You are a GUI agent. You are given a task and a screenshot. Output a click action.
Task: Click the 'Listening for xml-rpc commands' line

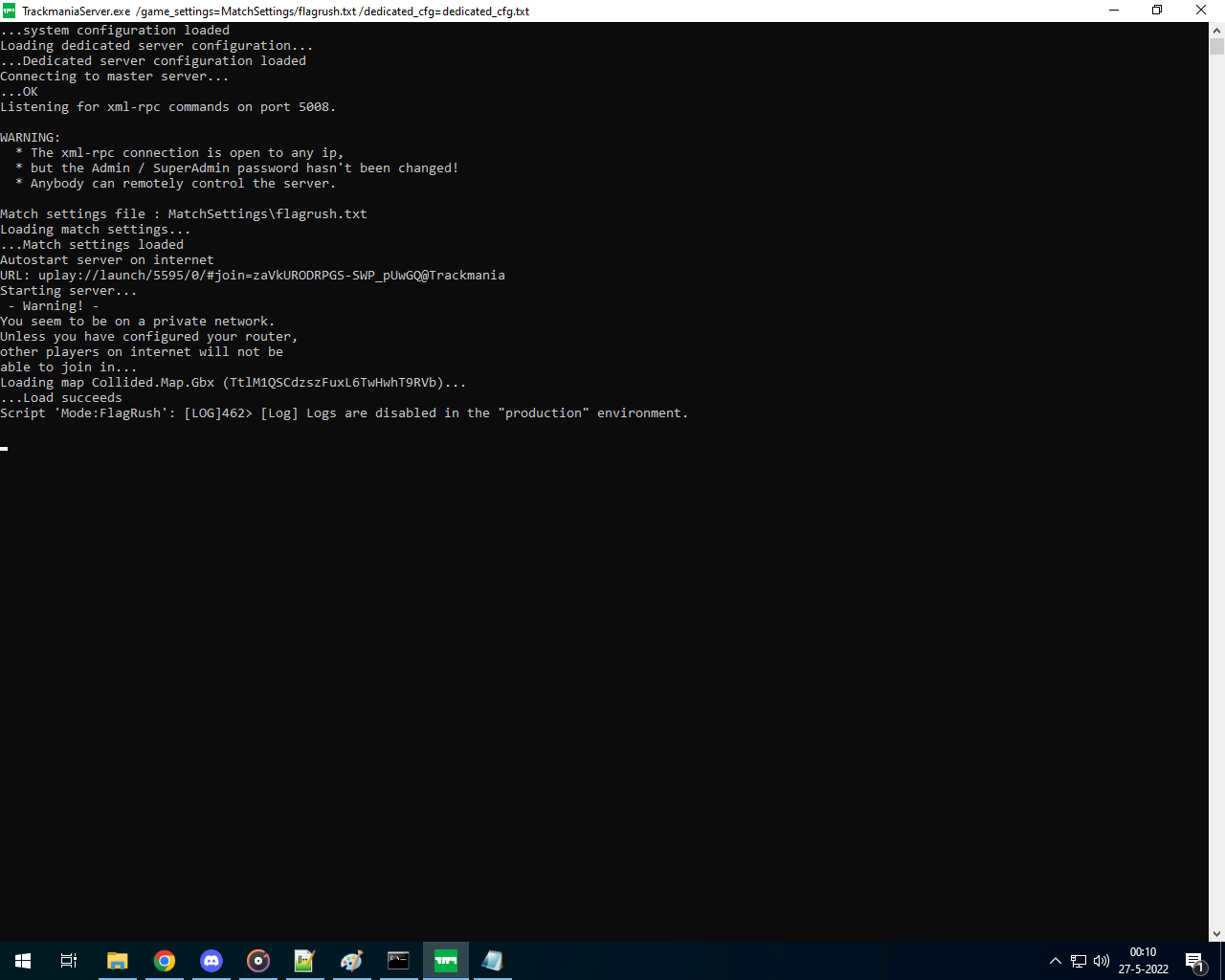click(x=168, y=107)
